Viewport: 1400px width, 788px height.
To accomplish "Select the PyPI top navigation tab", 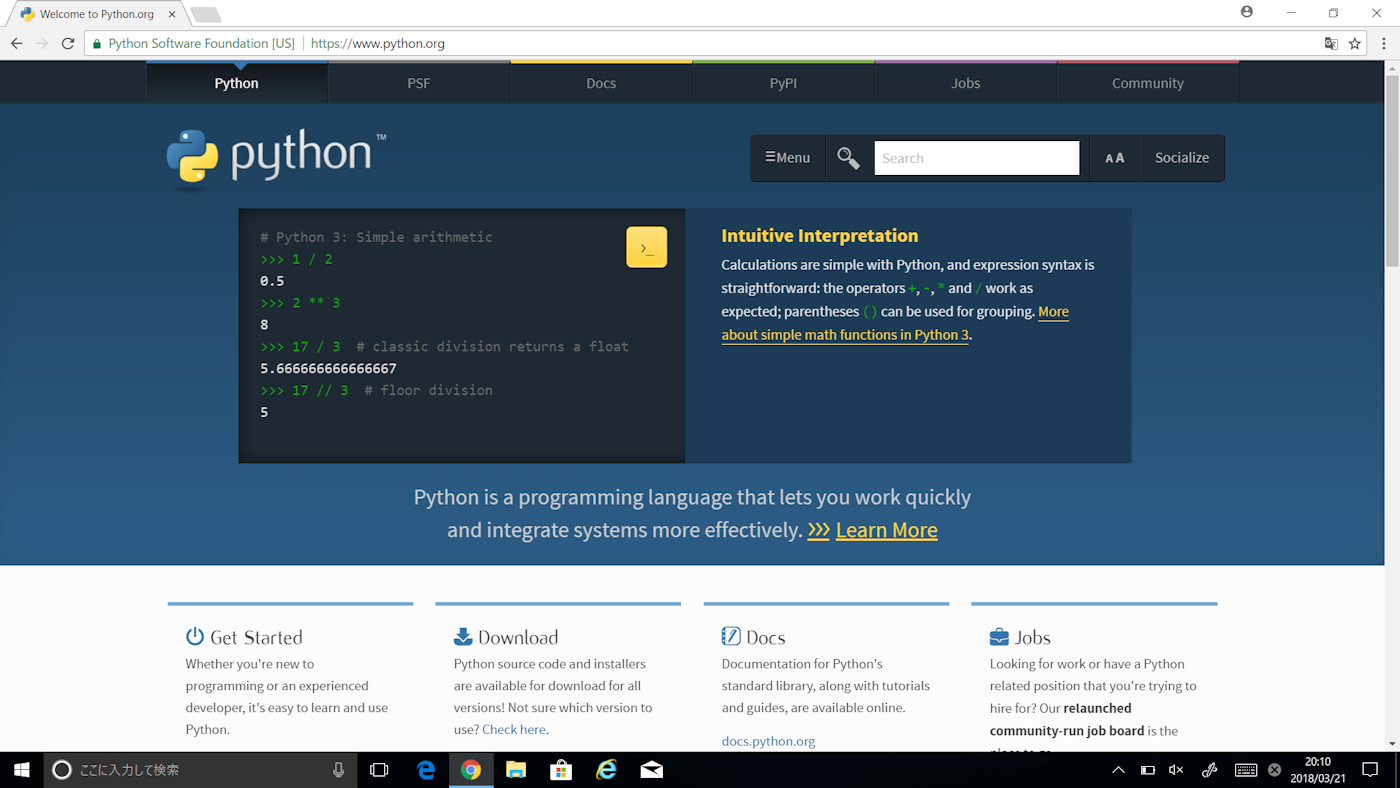I will pyautogui.click(x=783, y=83).
